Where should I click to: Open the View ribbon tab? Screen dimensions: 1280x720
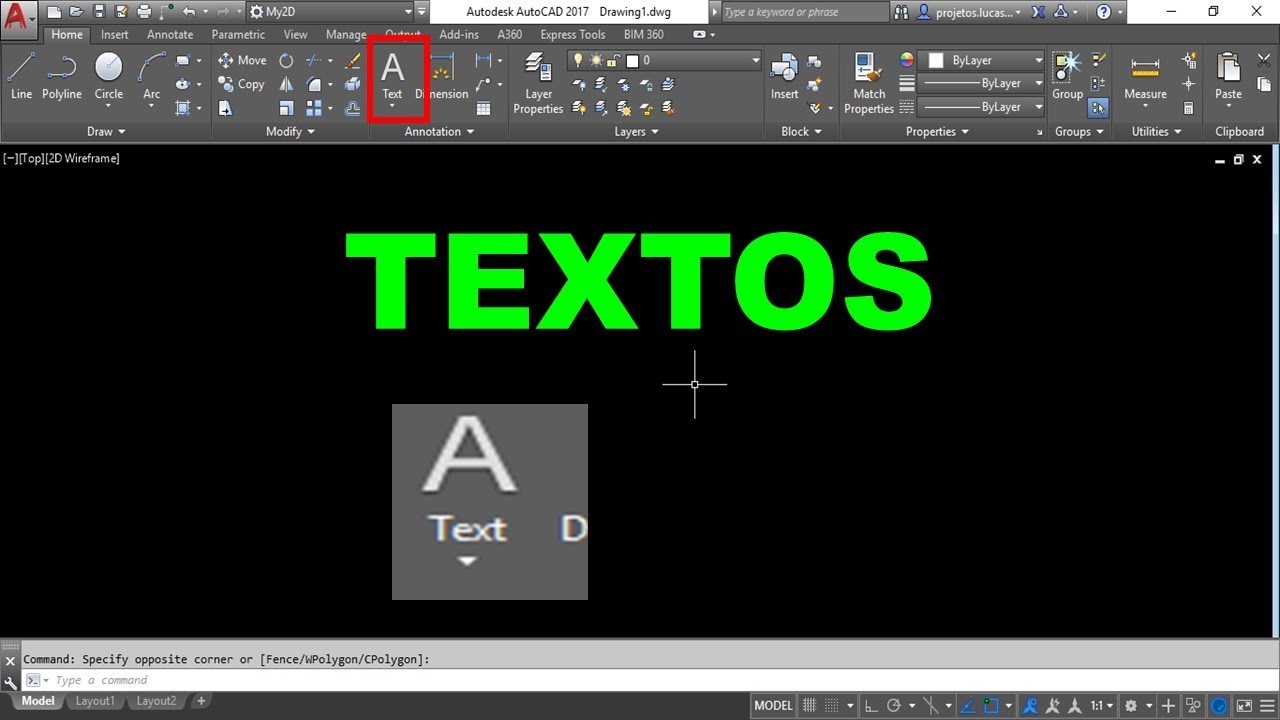295,34
